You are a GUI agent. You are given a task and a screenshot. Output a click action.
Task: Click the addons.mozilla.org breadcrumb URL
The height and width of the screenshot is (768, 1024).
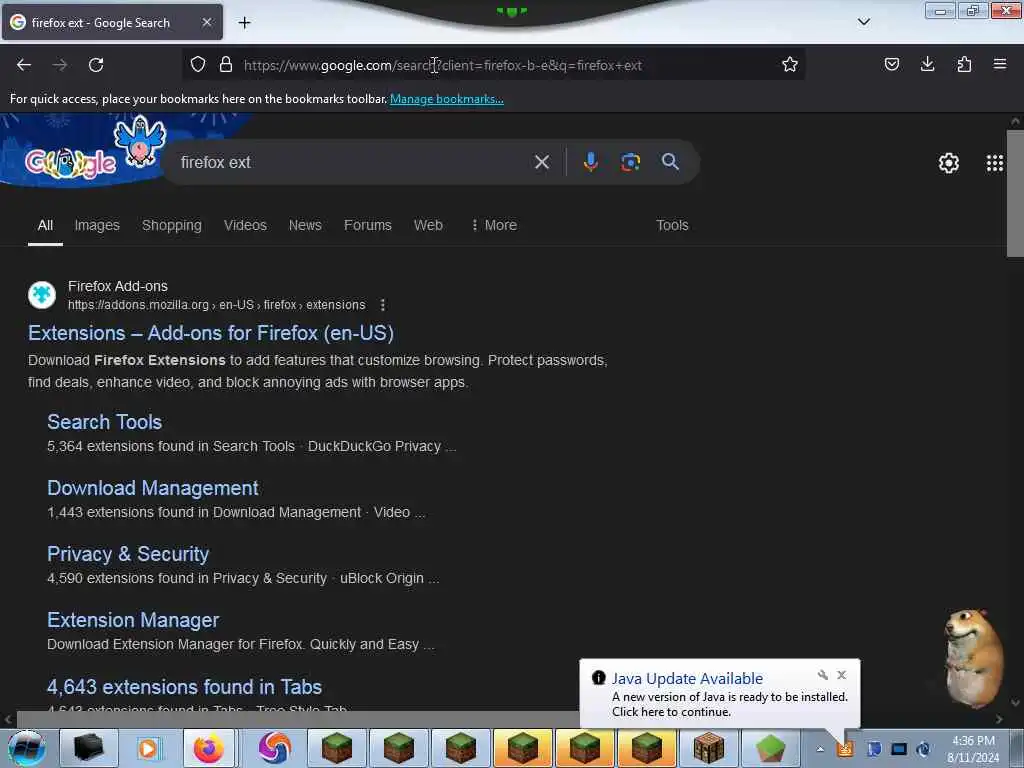tap(216, 305)
